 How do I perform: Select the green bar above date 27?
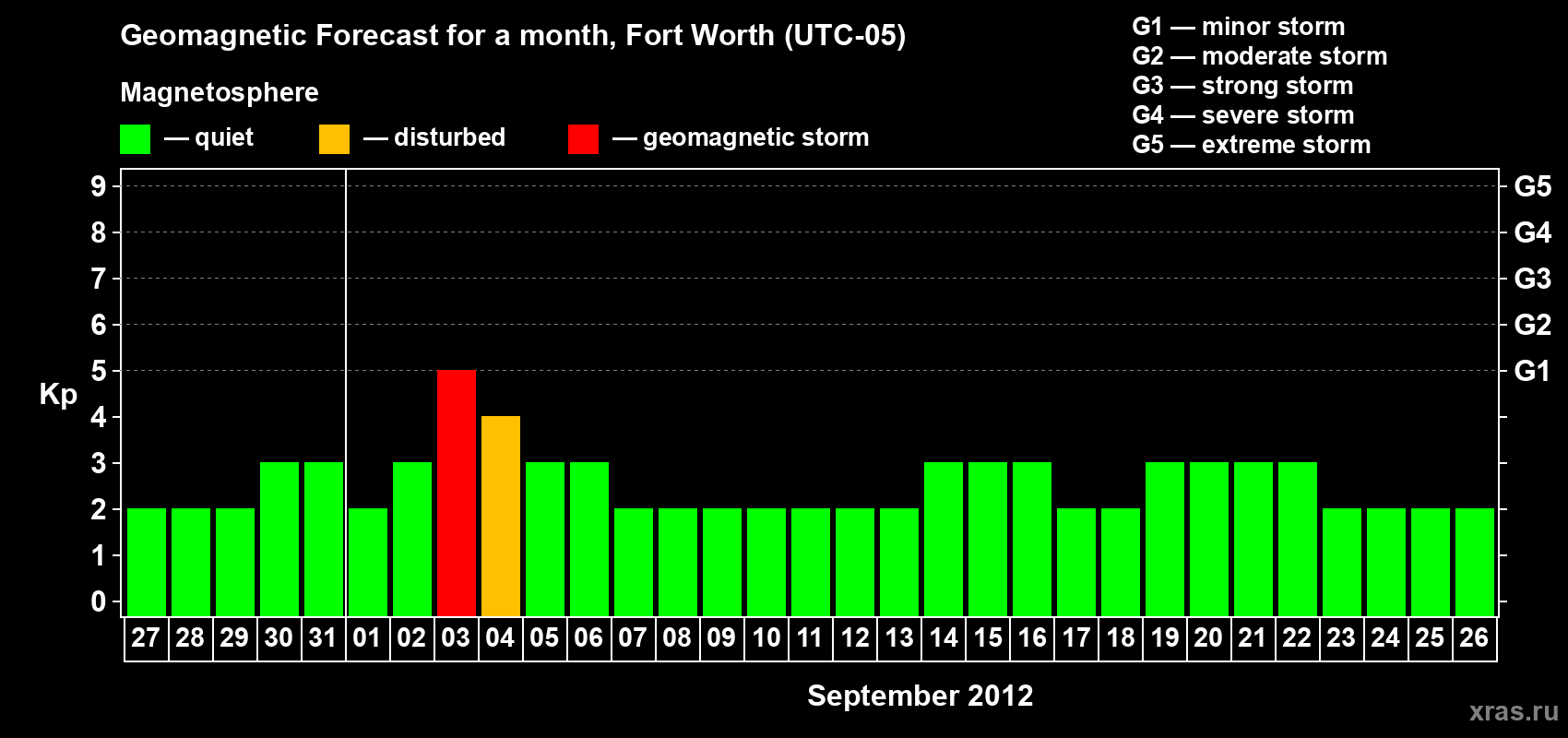point(147,562)
